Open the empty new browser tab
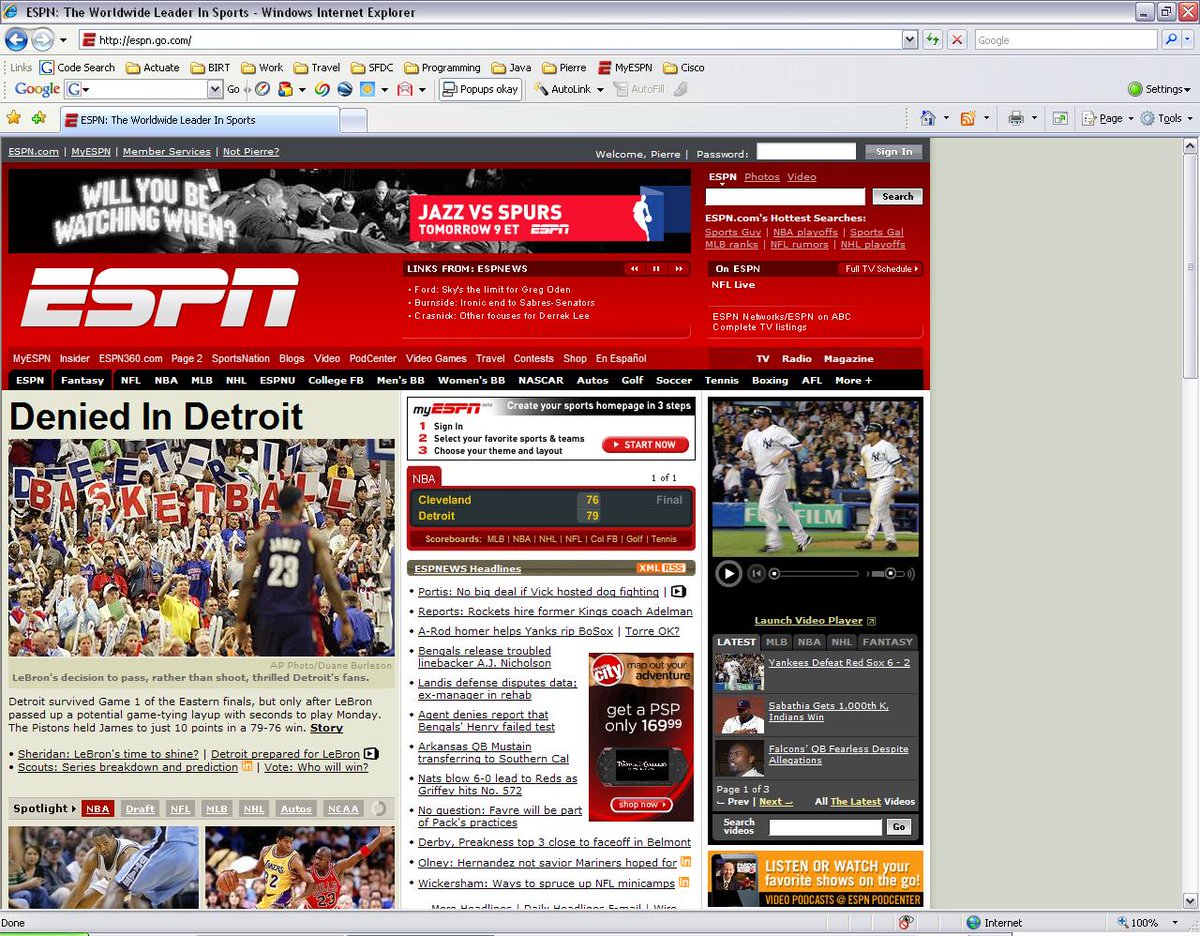The width and height of the screenshot is (1200, 936). (x=353, y=120)
